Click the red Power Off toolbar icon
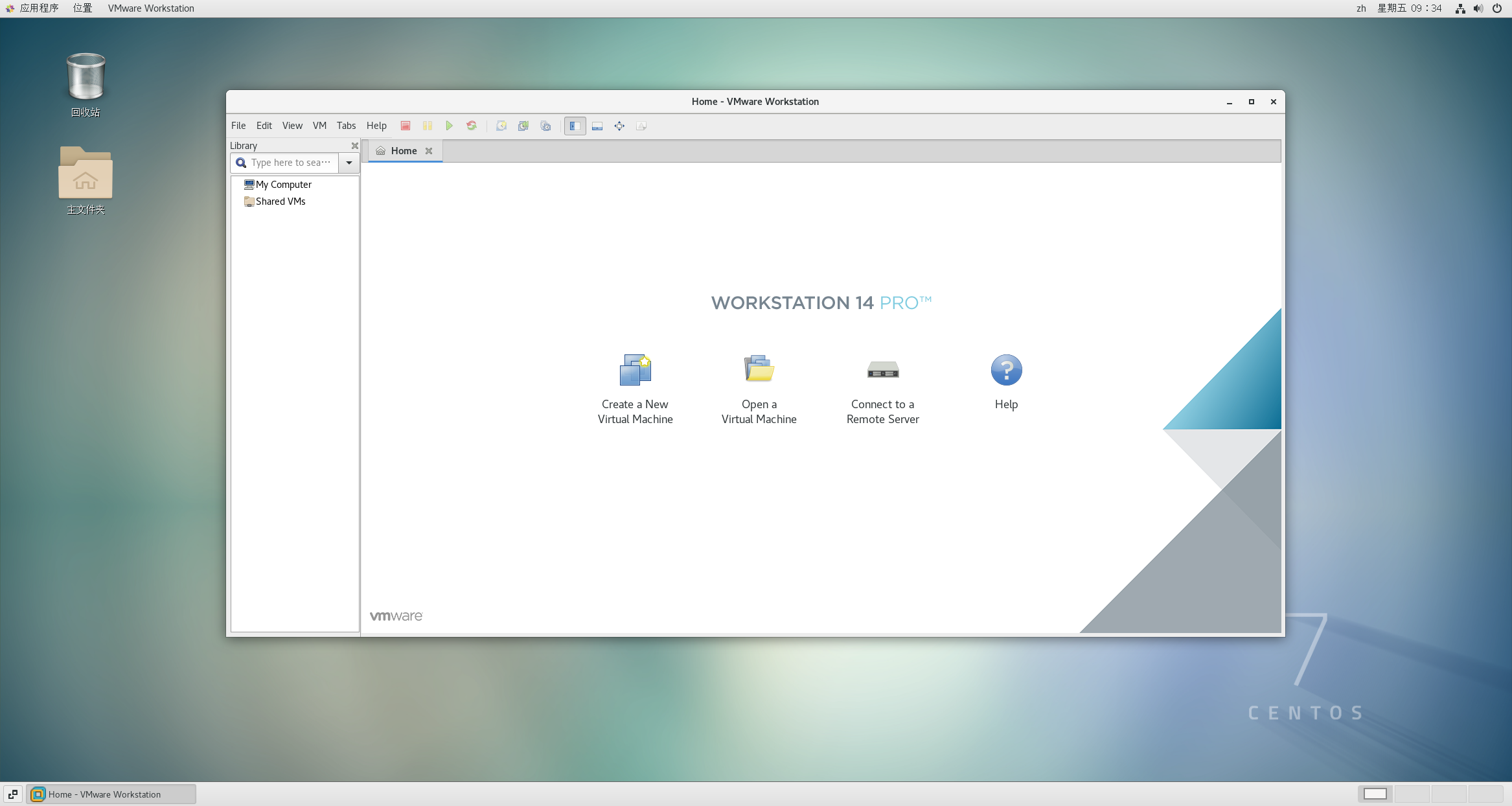Screen dimensions: 1512x806 point(406,126)
